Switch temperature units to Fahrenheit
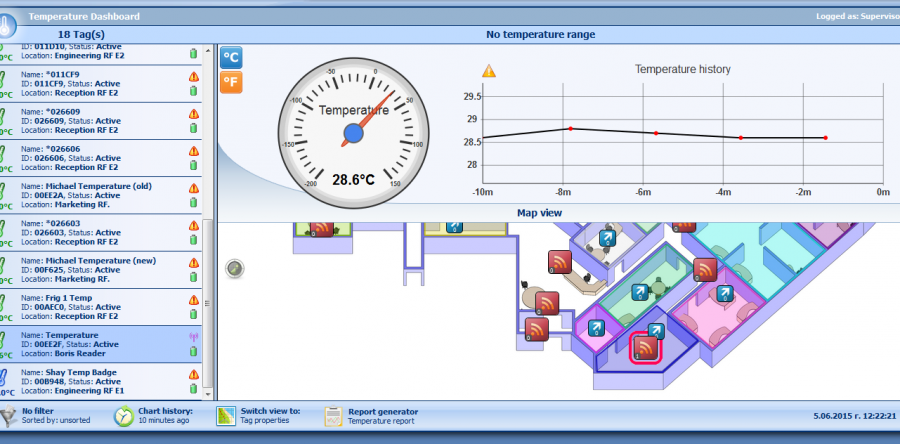Image resolution: width=900 pixels, height=444 pixels. tap(231, 82)
